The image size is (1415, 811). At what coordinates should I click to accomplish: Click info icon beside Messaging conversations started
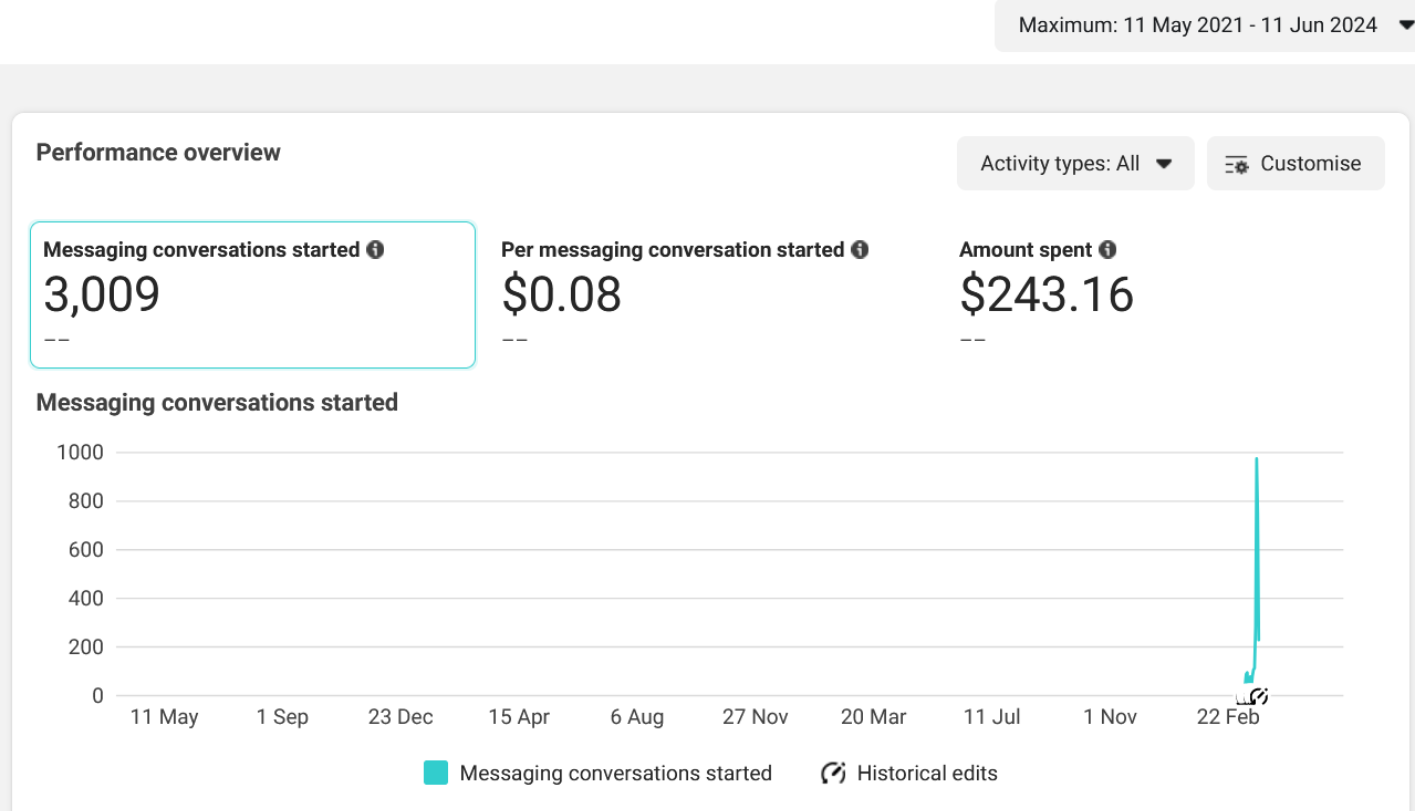click(375, 250)
